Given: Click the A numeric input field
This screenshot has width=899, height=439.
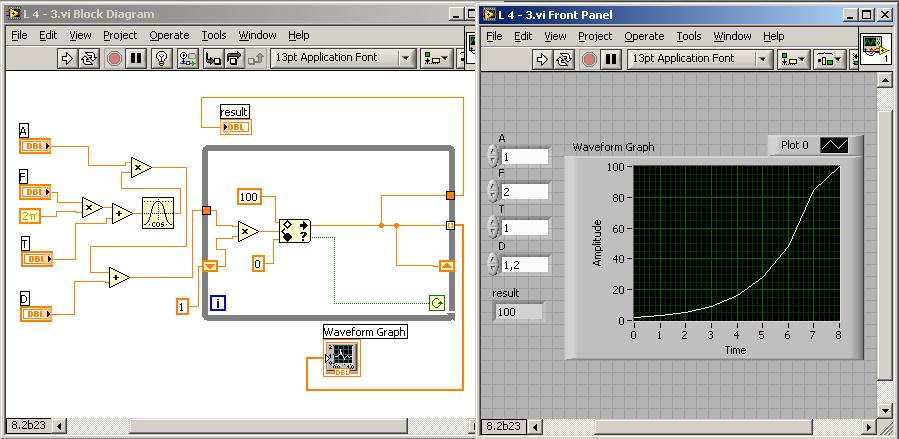Looking at the screenshot, I should (525, 156).
